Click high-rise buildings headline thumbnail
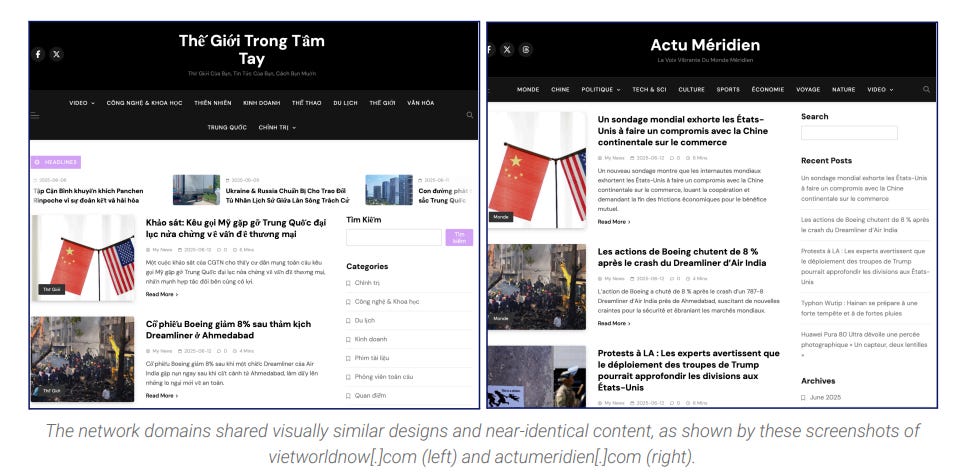This screenshot has height=474, width=953. click(389, 190)
